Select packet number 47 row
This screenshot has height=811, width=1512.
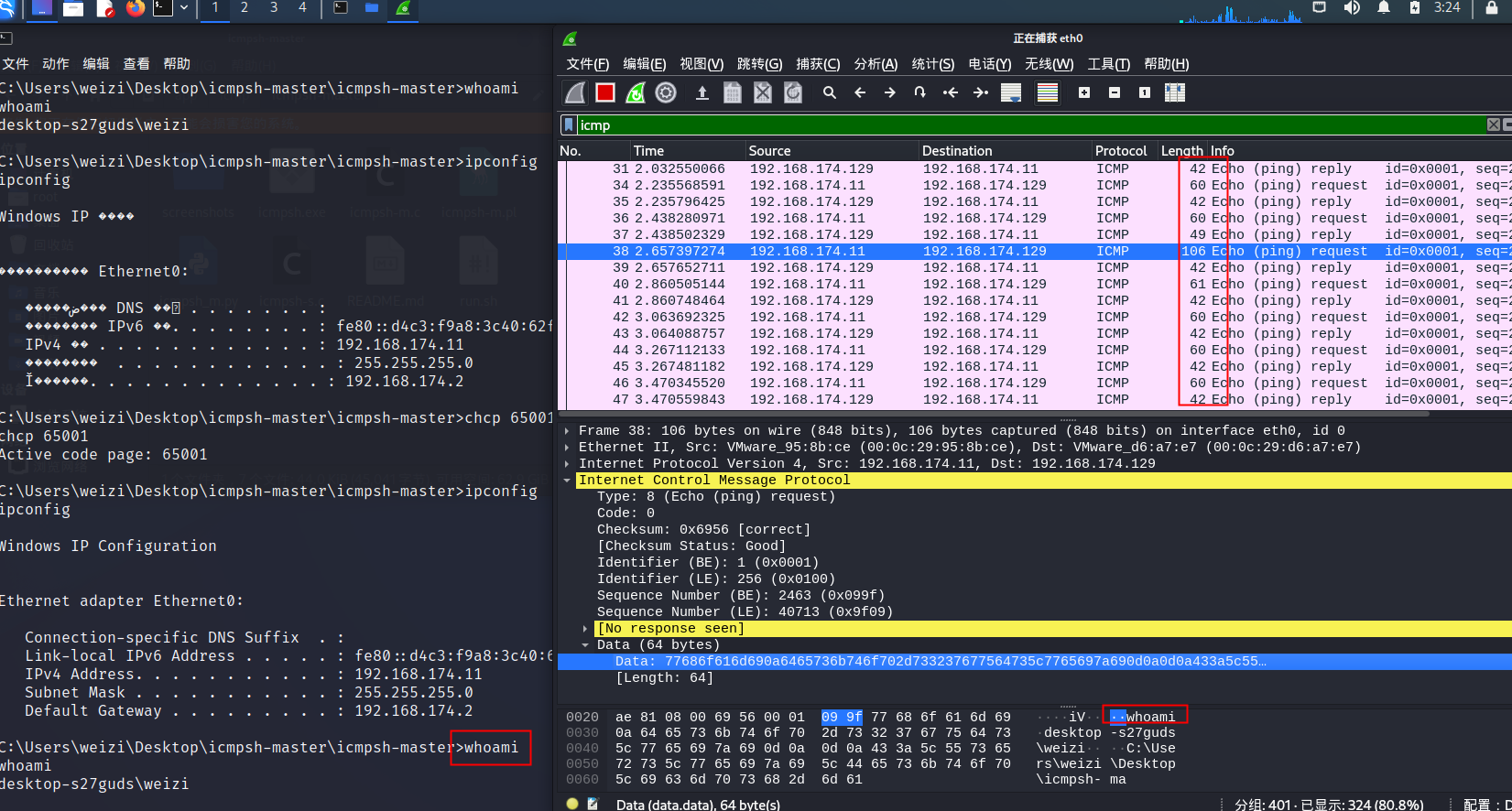tap(1035, 399)
